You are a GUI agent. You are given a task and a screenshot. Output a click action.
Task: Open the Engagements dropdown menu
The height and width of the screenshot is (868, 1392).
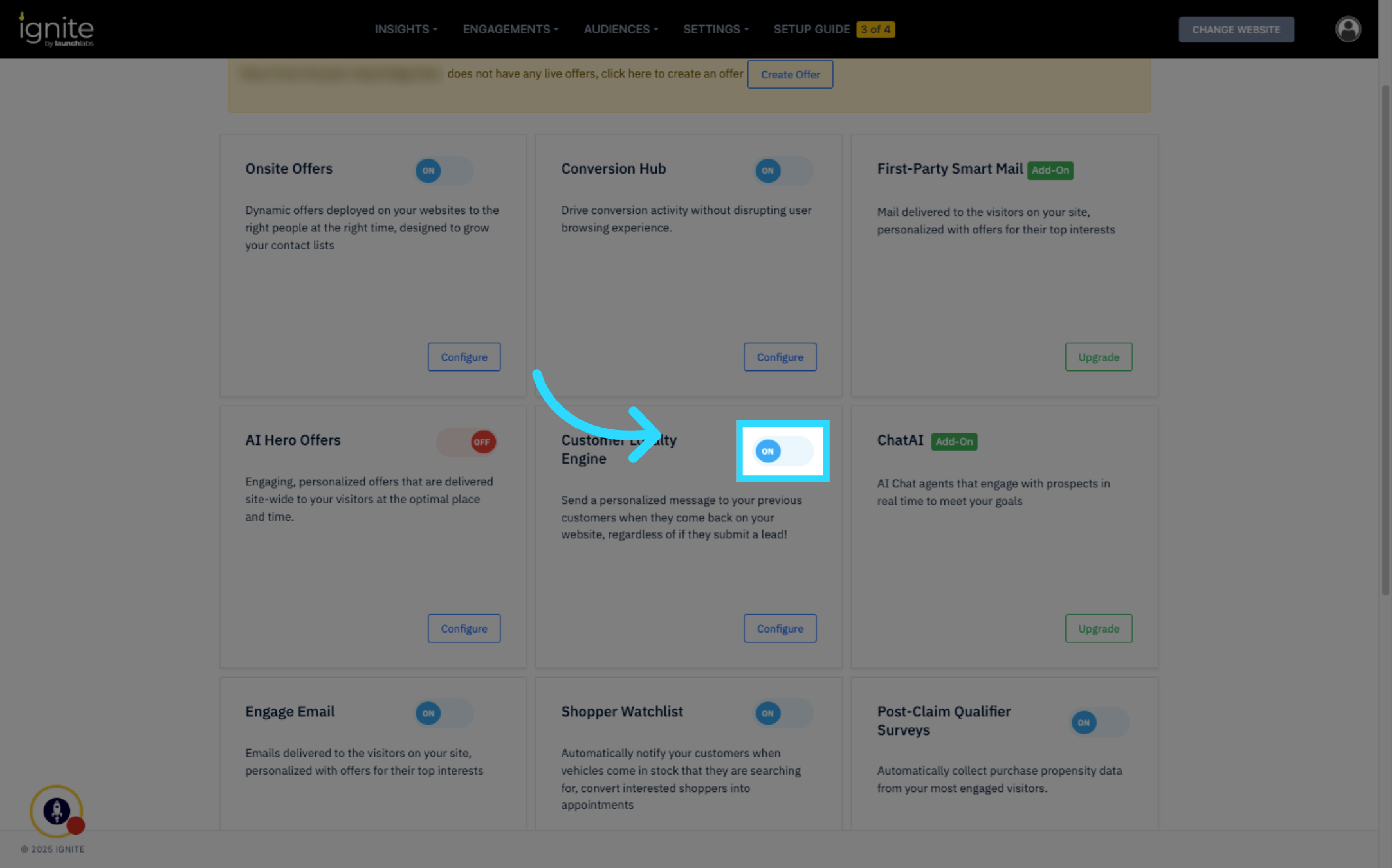click(510, 30)
